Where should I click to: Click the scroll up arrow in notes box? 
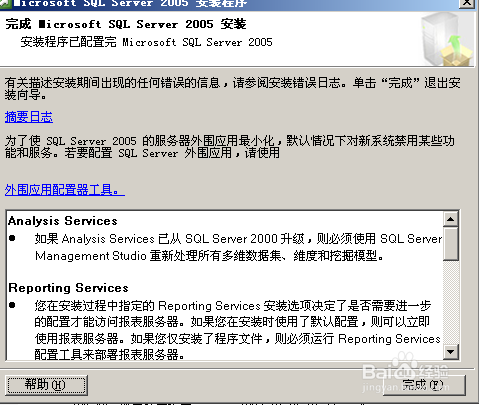coord(451,219)
